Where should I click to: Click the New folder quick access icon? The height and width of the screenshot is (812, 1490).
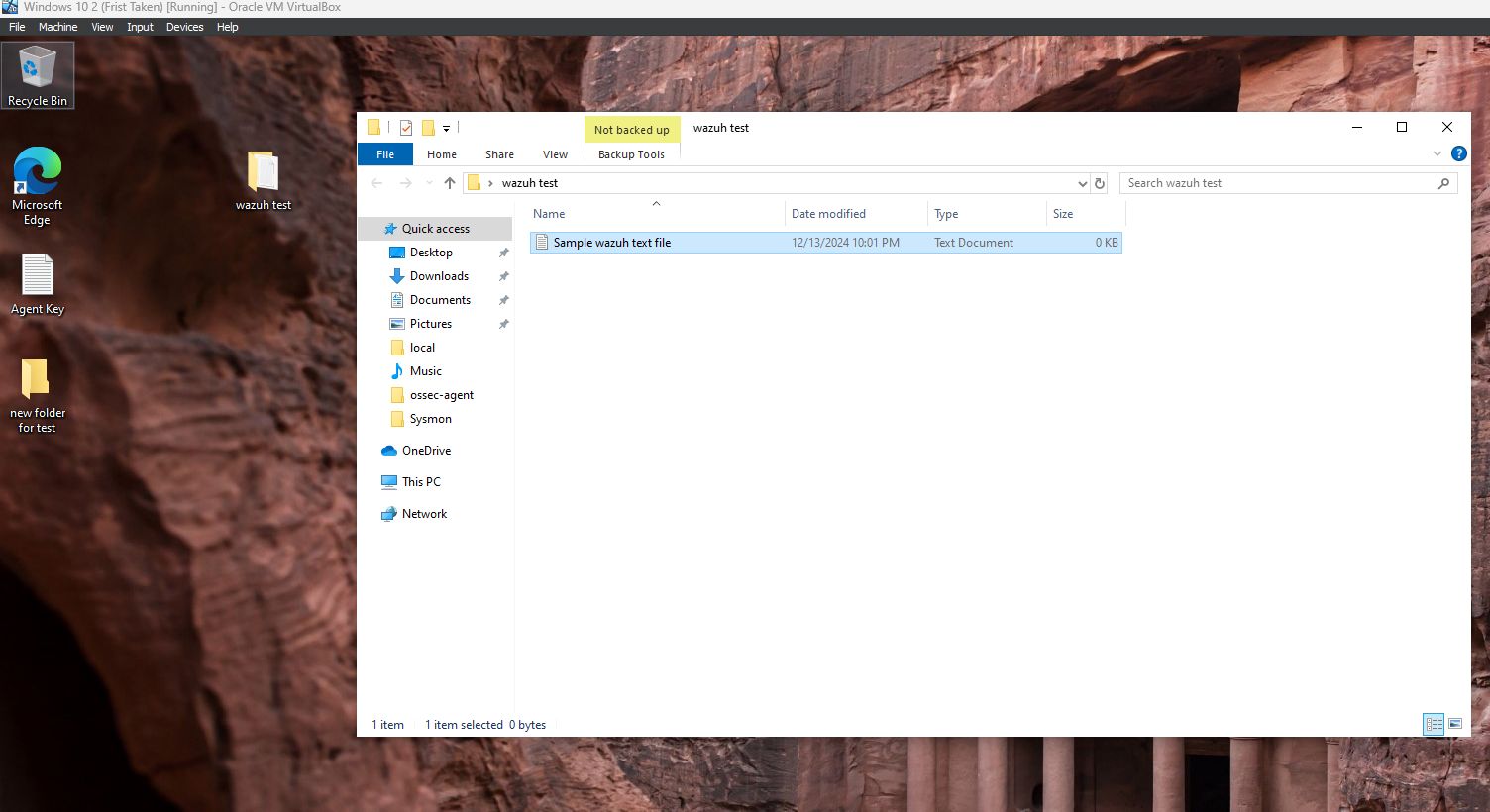[428, 127]
